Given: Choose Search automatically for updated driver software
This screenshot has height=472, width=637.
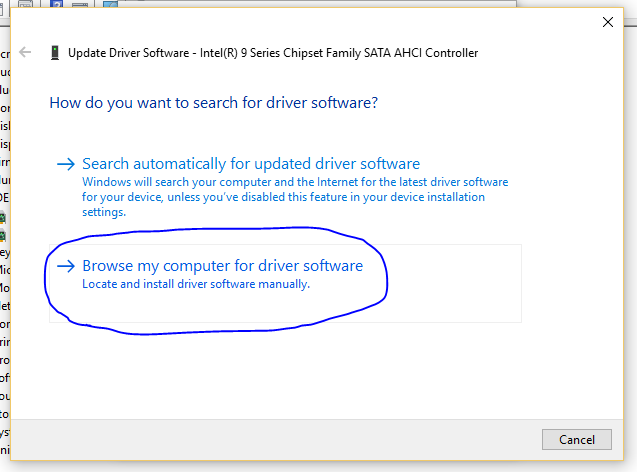Looking at the screenshot, I should pos(251,164).
